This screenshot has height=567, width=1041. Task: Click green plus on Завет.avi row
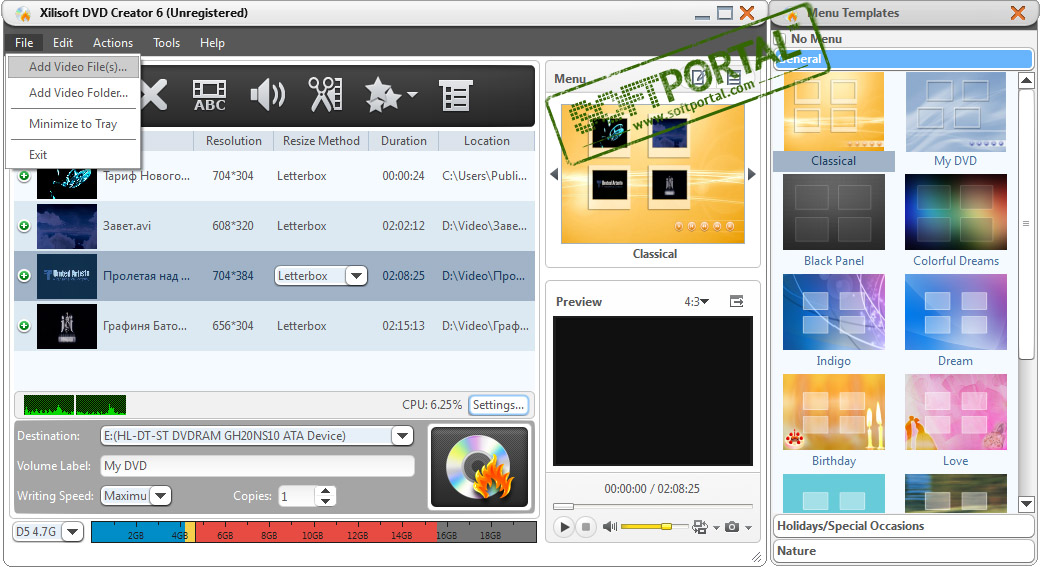click(x=24, y=226)
